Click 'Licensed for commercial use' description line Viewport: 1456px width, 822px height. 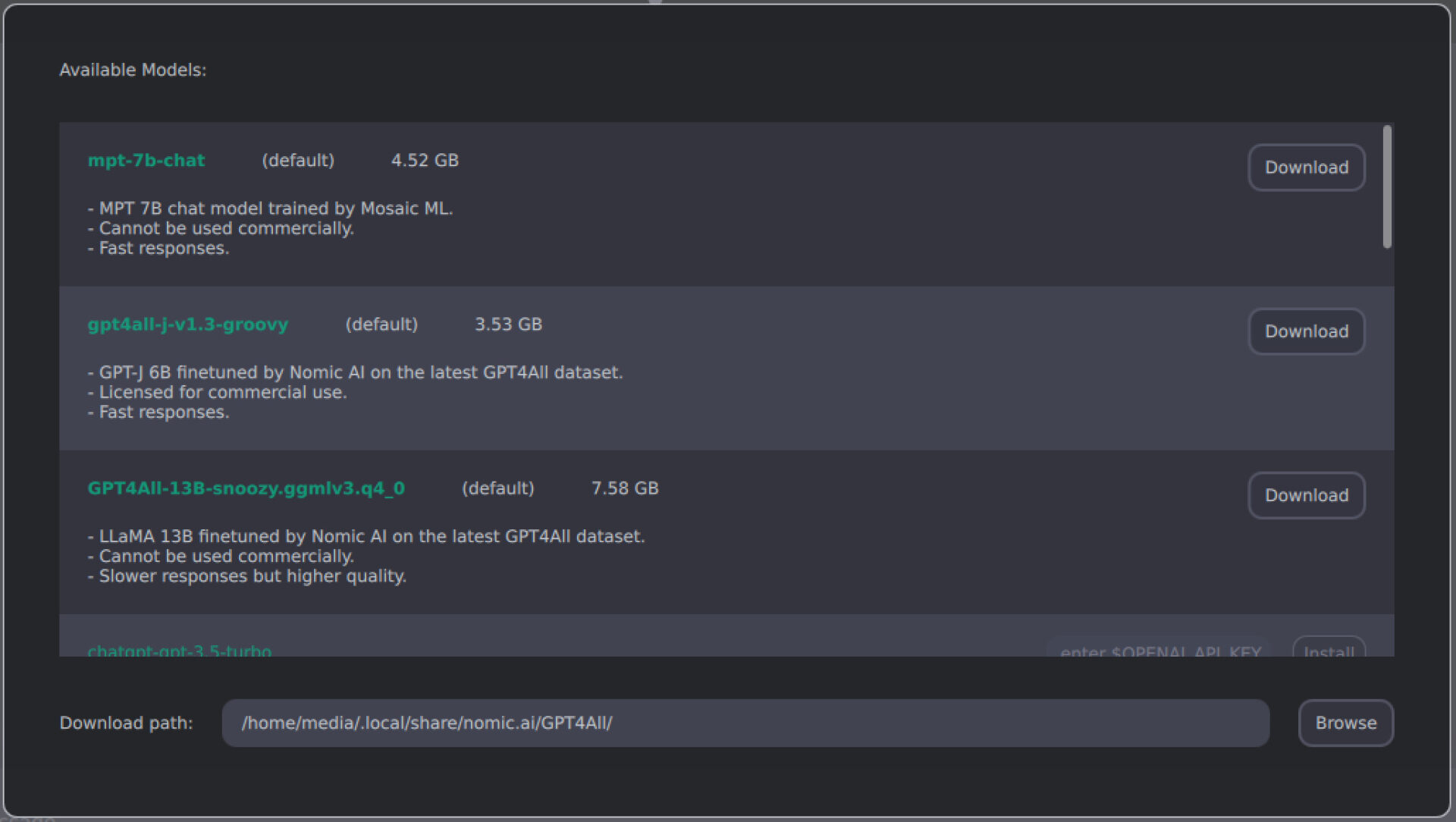[218, 392]
